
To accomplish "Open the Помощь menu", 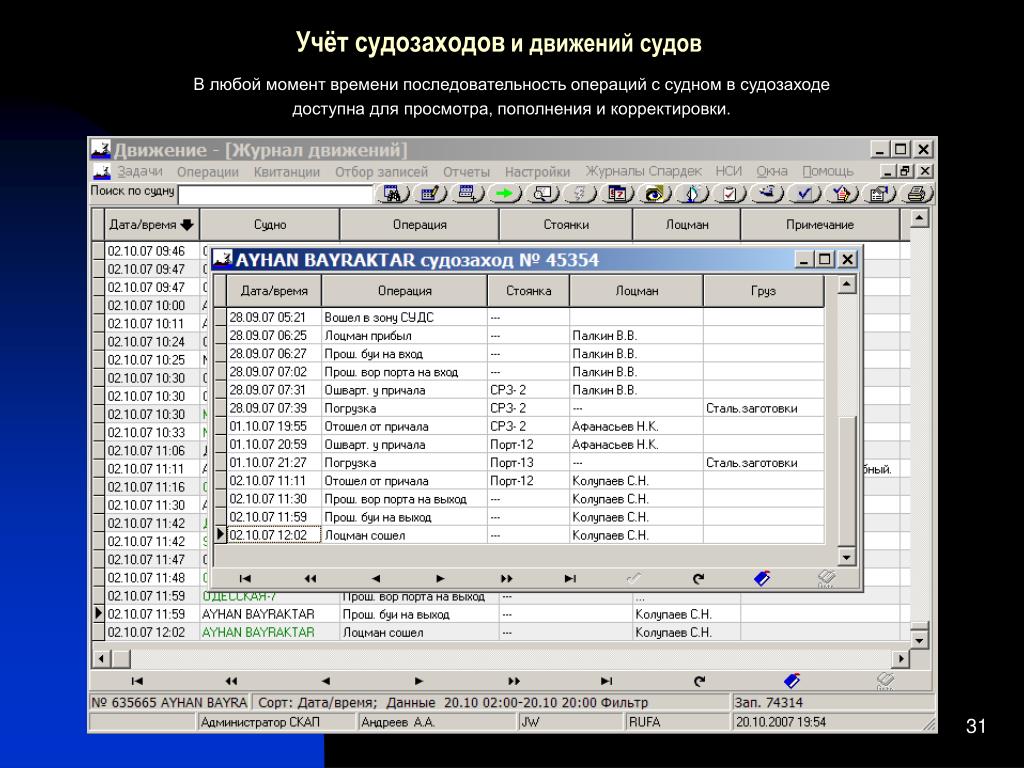I will click(828, 171).
